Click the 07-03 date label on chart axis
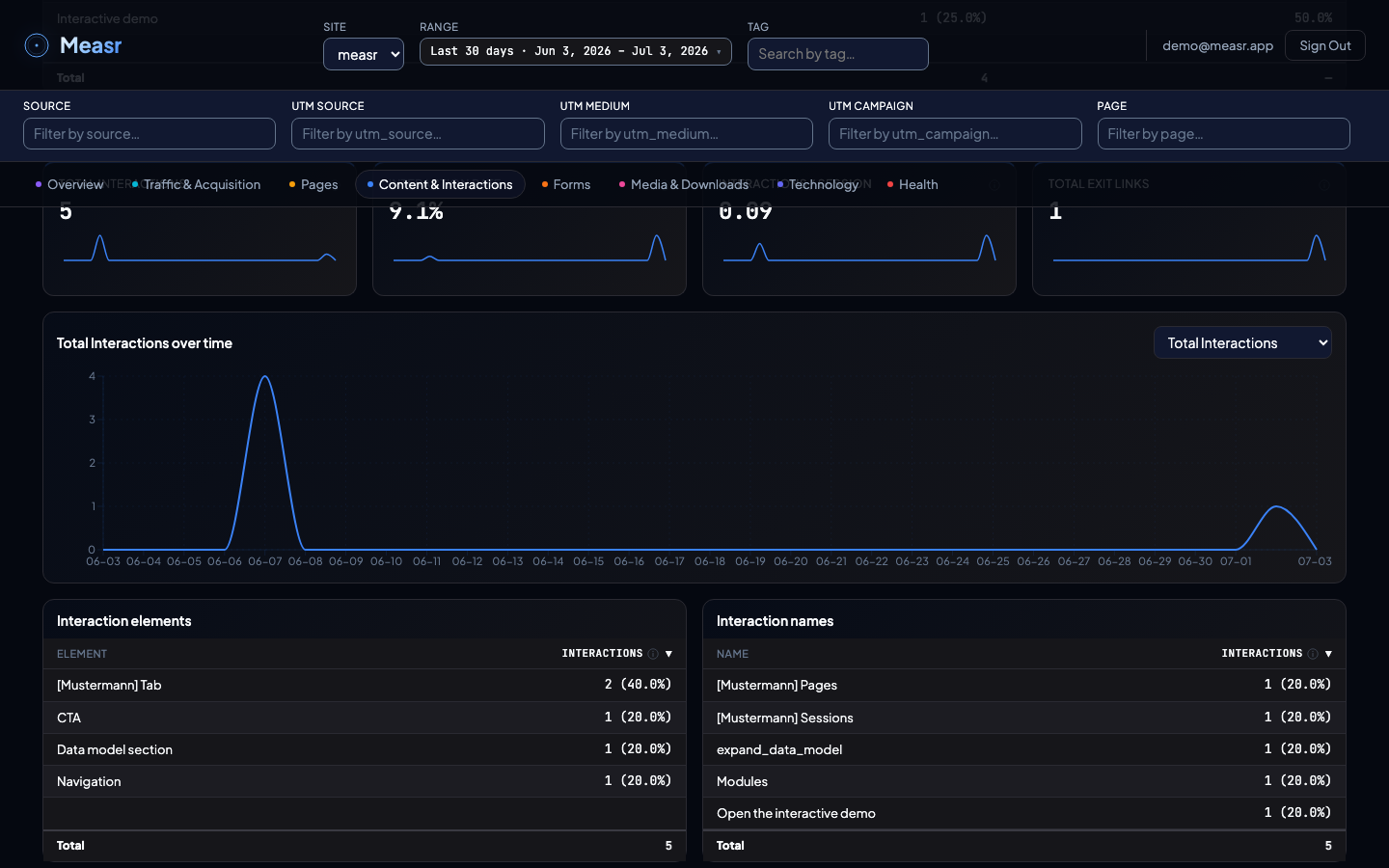This screenshot has height=868, width=1389. tap(1315, 561)
